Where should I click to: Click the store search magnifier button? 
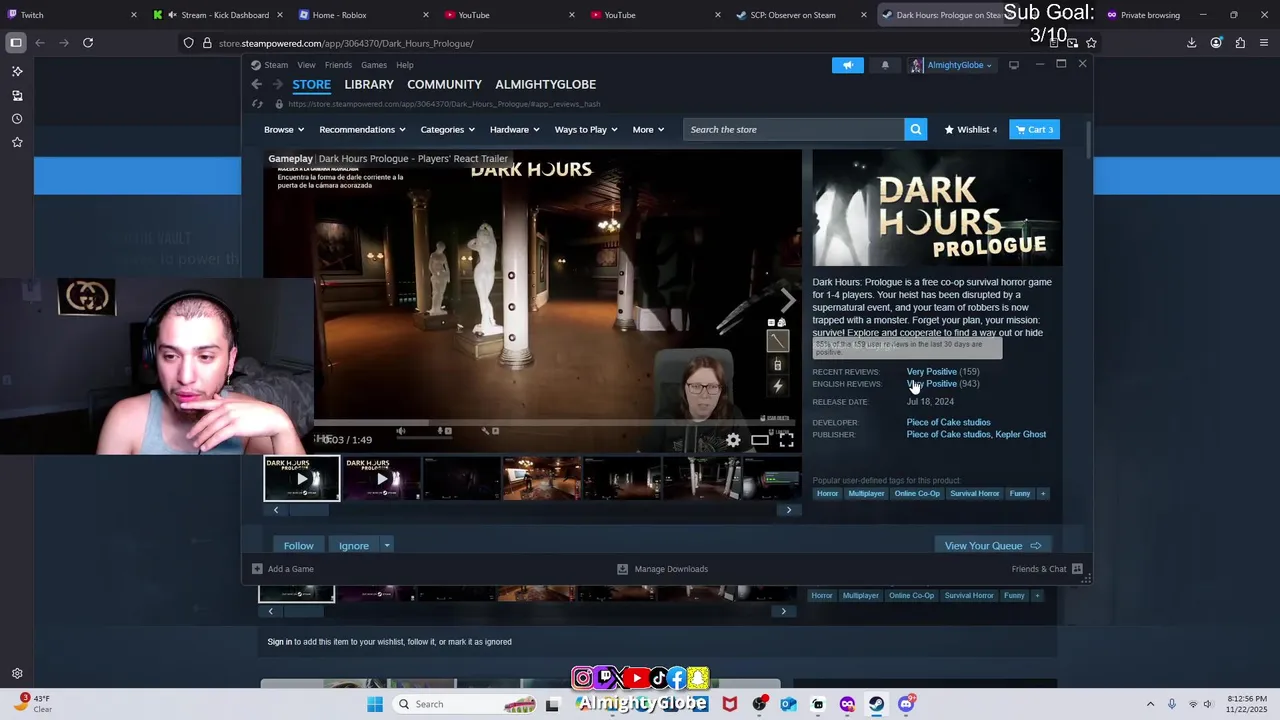915,129
